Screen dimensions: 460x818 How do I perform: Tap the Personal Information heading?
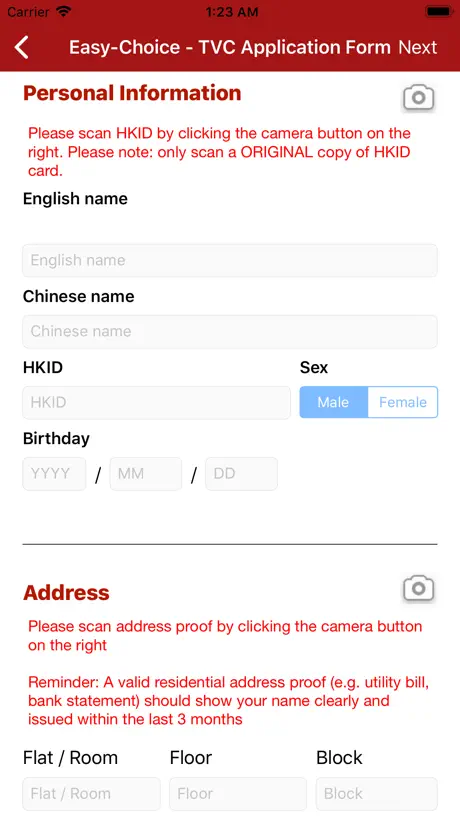(x=132, y=93)
